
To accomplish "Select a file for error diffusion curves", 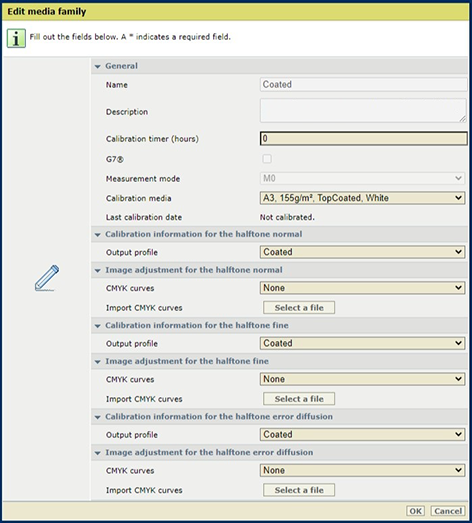I will (x=299, y=490).
